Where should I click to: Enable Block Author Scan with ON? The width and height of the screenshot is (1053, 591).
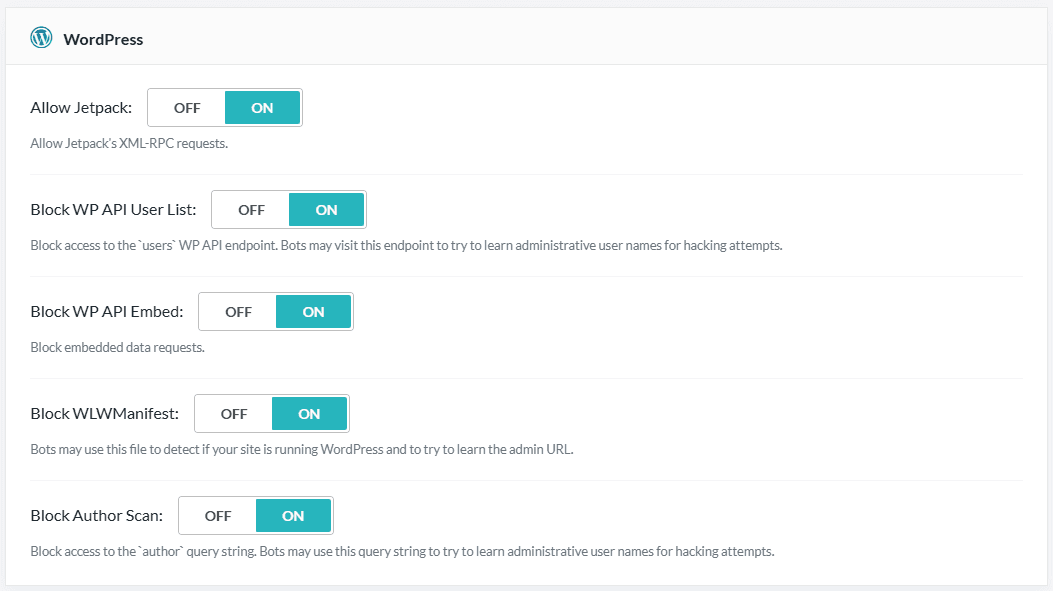pyautogui.click(x=293, y=516)
